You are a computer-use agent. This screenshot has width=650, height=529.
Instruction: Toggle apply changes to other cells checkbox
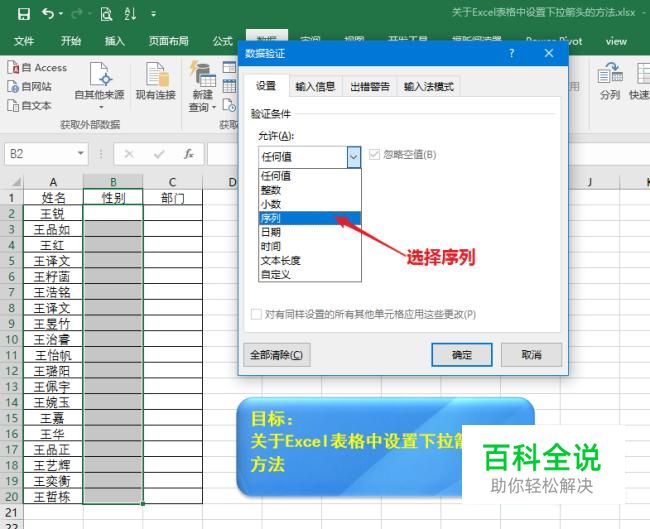click(x=256, y=314)
